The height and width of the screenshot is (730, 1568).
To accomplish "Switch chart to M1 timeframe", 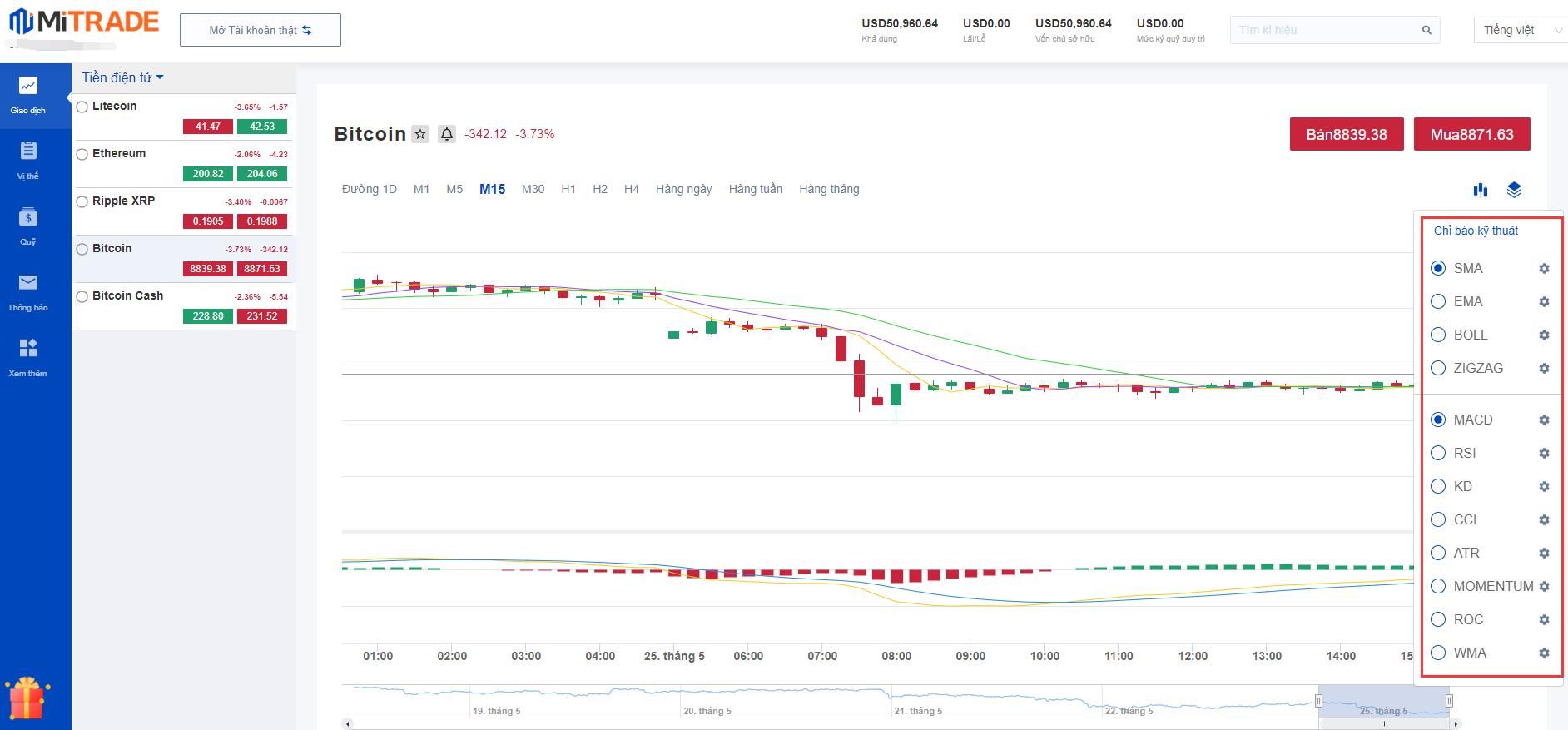I will 422,189.
